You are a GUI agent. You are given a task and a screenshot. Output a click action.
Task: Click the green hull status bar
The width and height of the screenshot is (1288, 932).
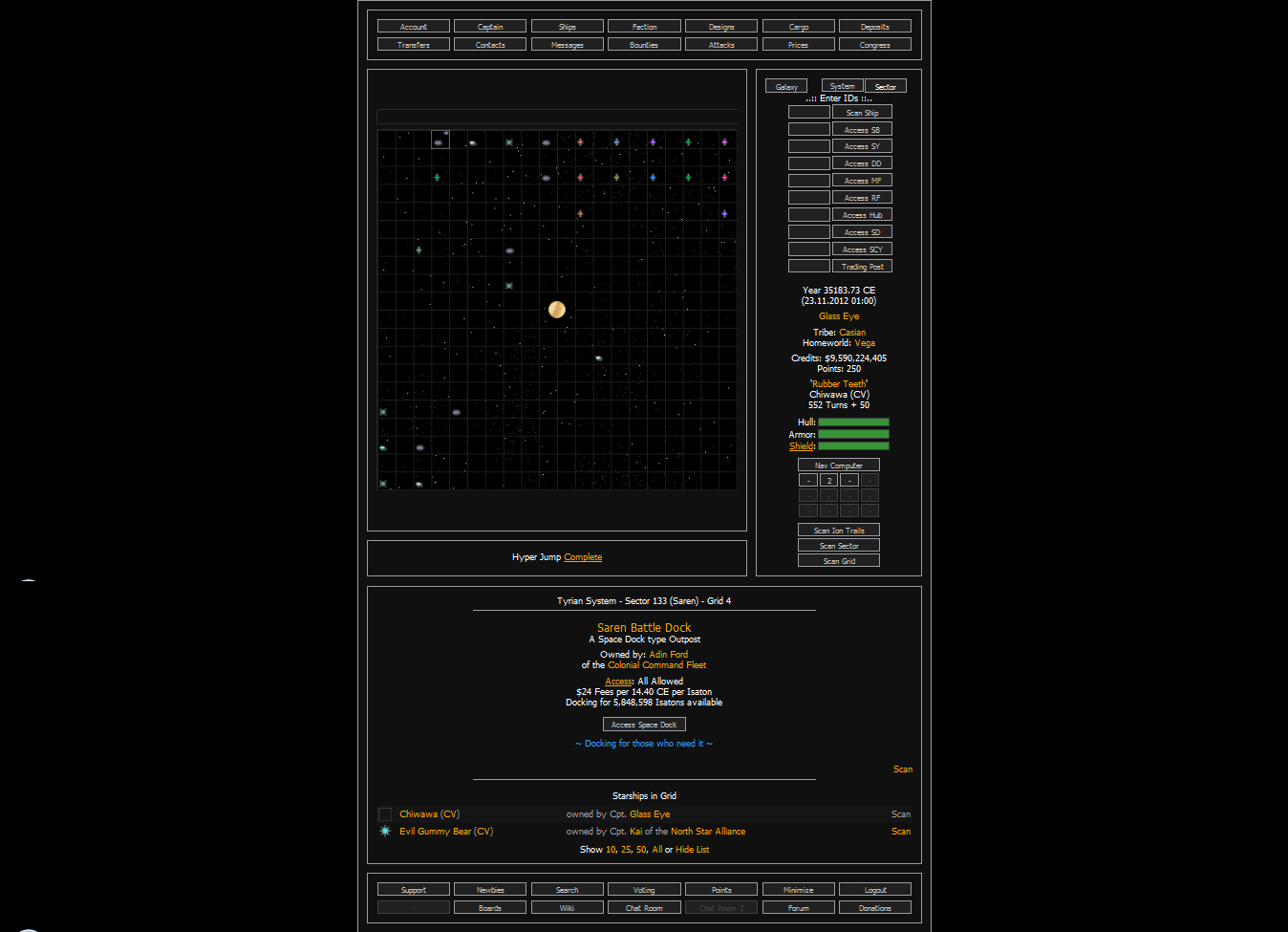tap(853, 423)
